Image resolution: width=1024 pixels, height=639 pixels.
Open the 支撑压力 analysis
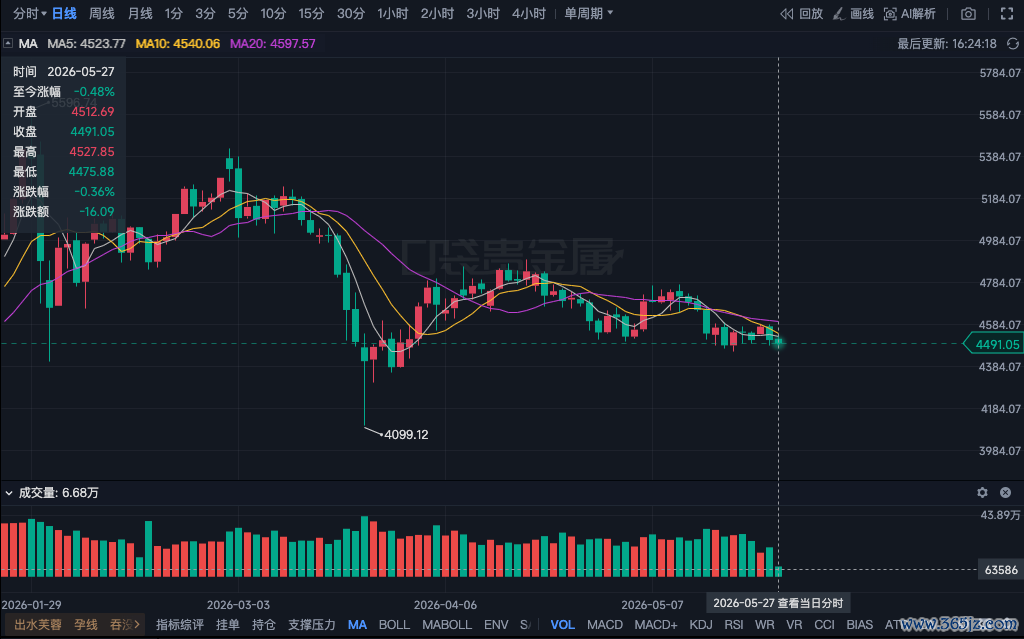tap(312, 625)
